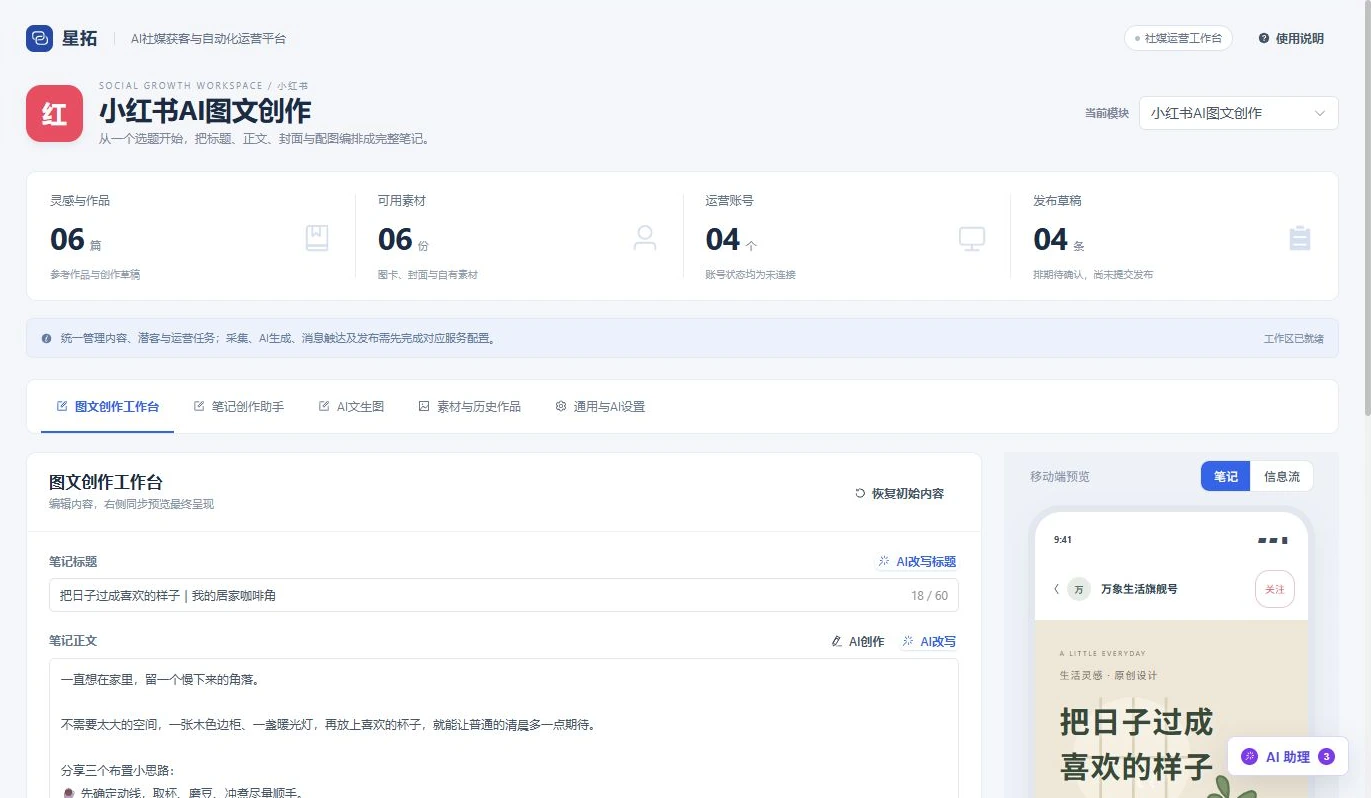Select 信息流 preview mode toggle

(x=1282, y=476)
